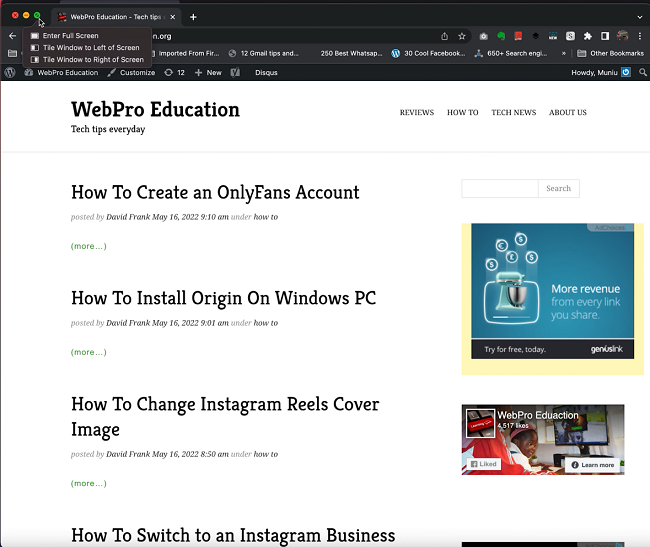
Task: Expand hidden bookmarks double chevron
Action: click(x=563, y=53)
